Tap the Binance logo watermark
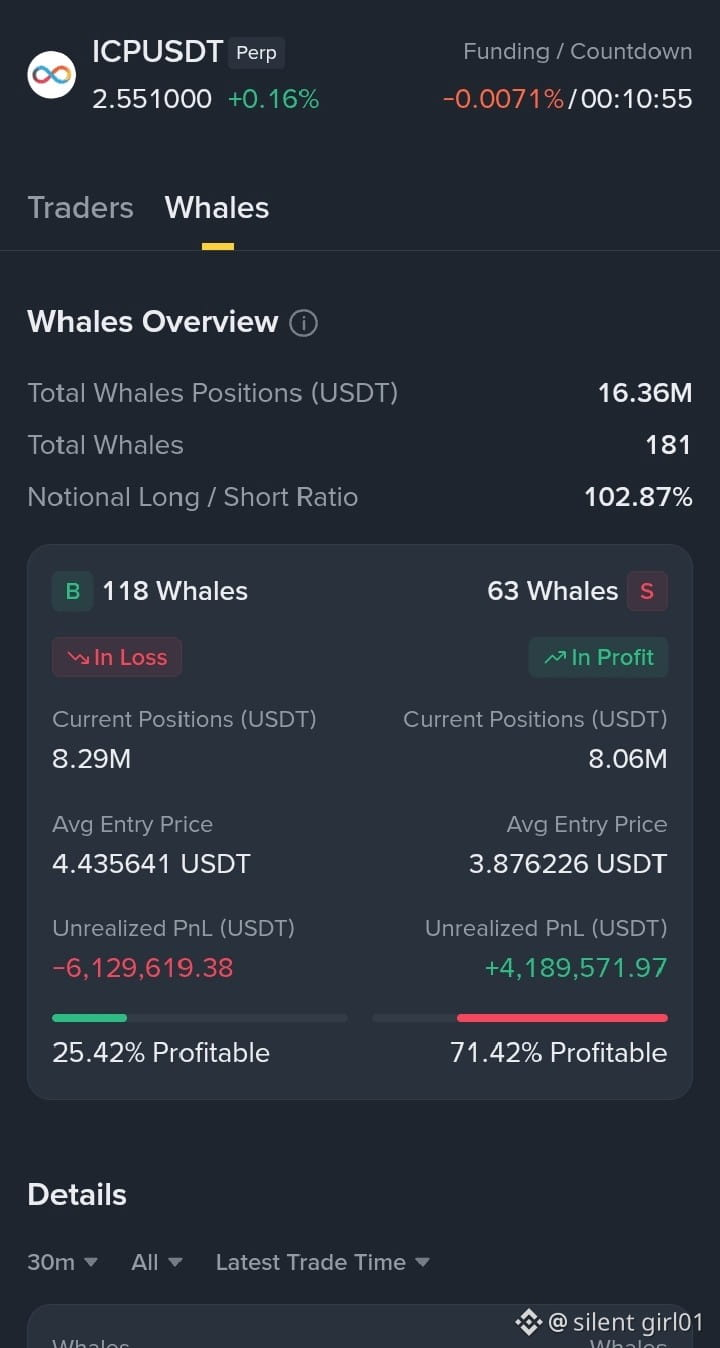This screenshot has height=1348, width=720. tap(528, 1322)
